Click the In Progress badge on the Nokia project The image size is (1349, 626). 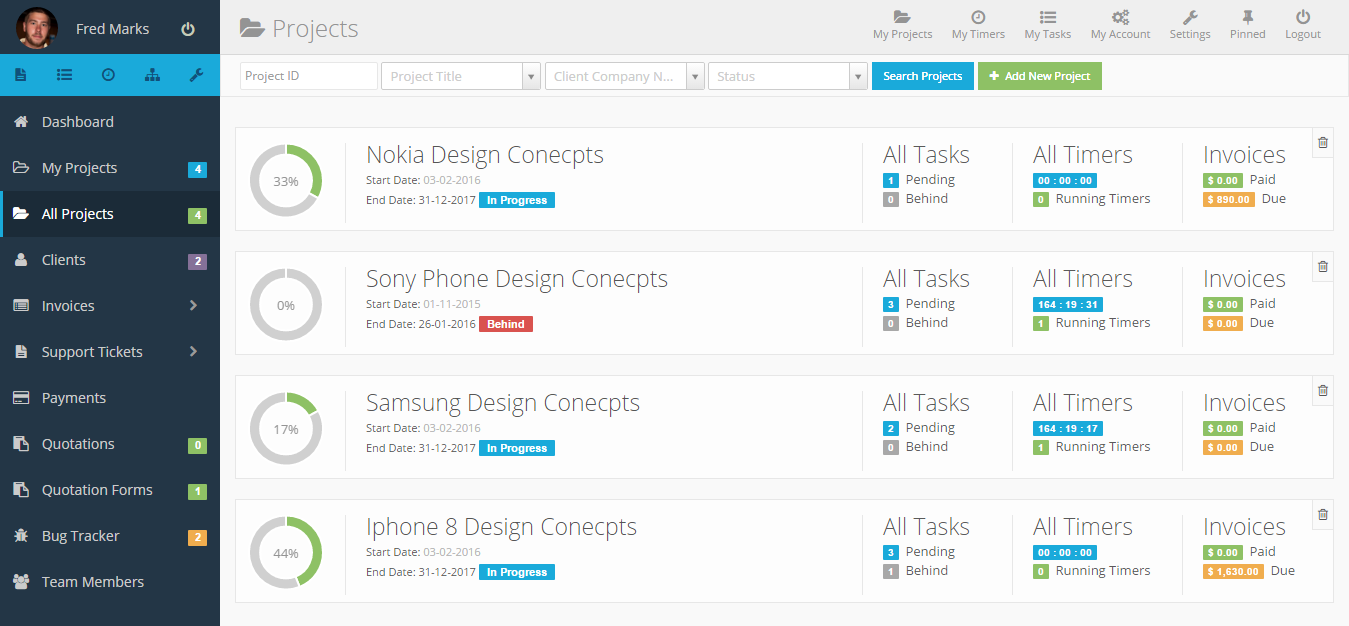click(x=517, y=200)
